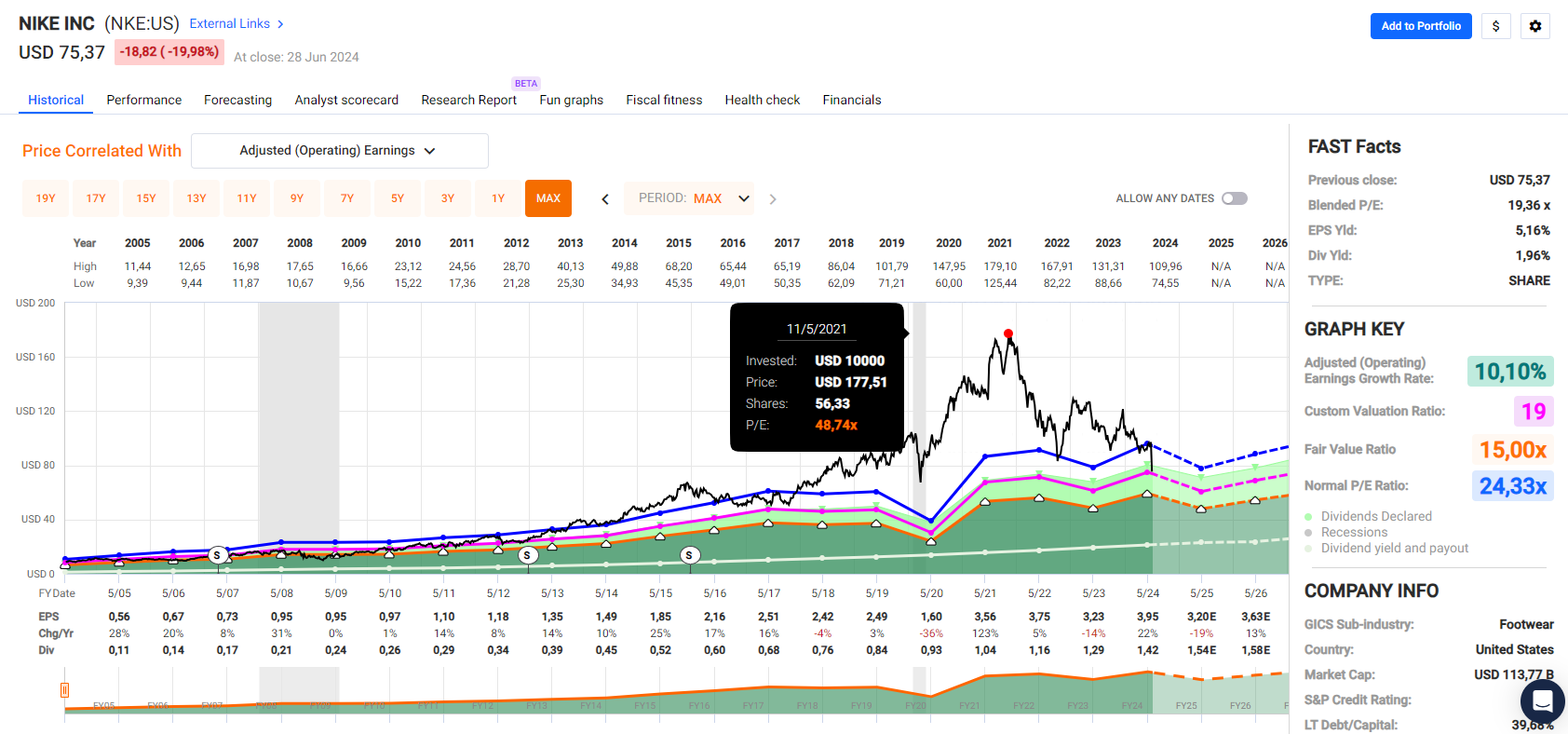The width and height of the screenshot is (1568, 734).
Task: Click the 2024 year column header
Action: (1165, 243)
